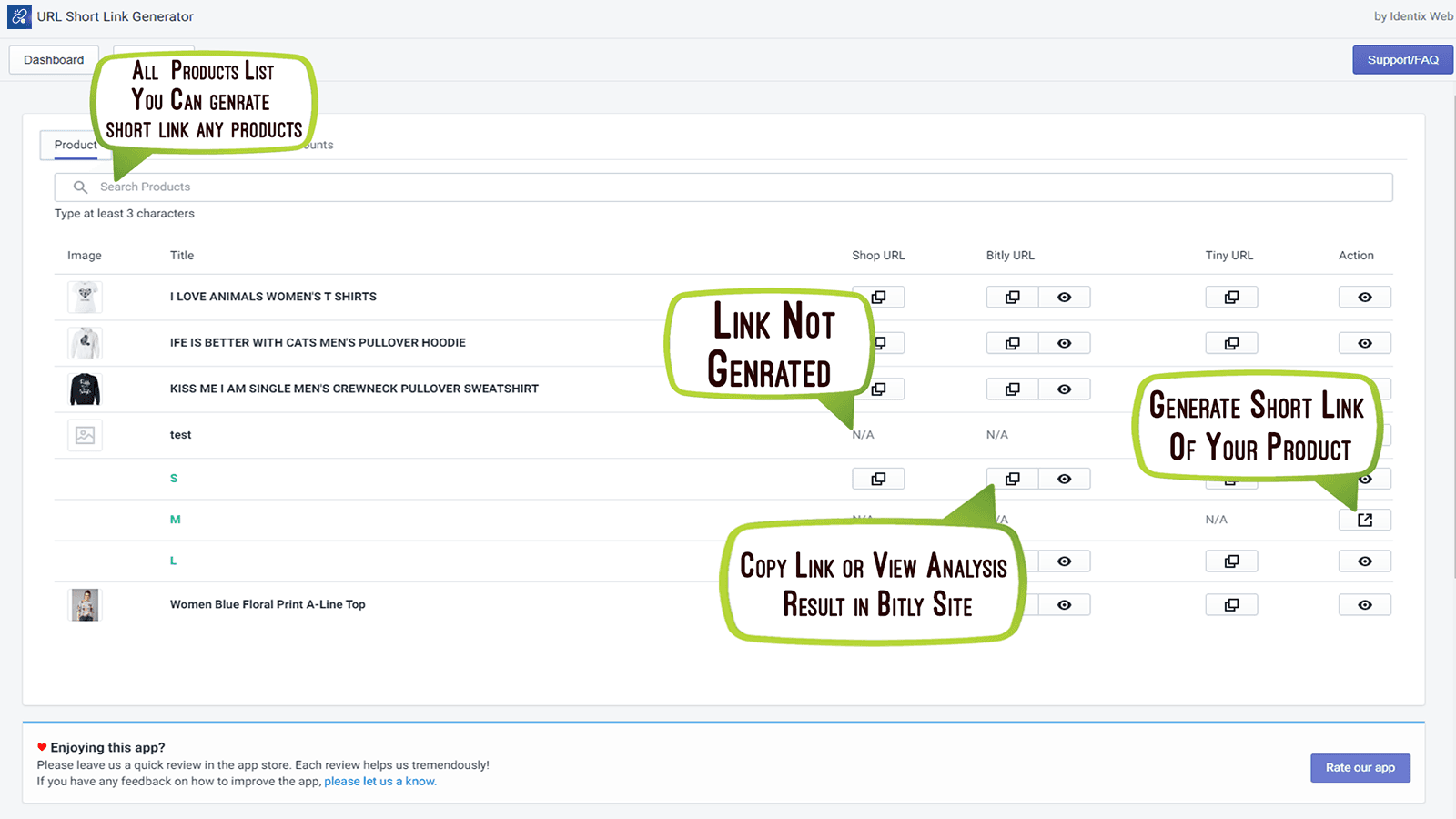The height and width of the screenshot is (819, 1456).
Task: Click the URL Short Link Generator app logo
Action: coord(19,16)
